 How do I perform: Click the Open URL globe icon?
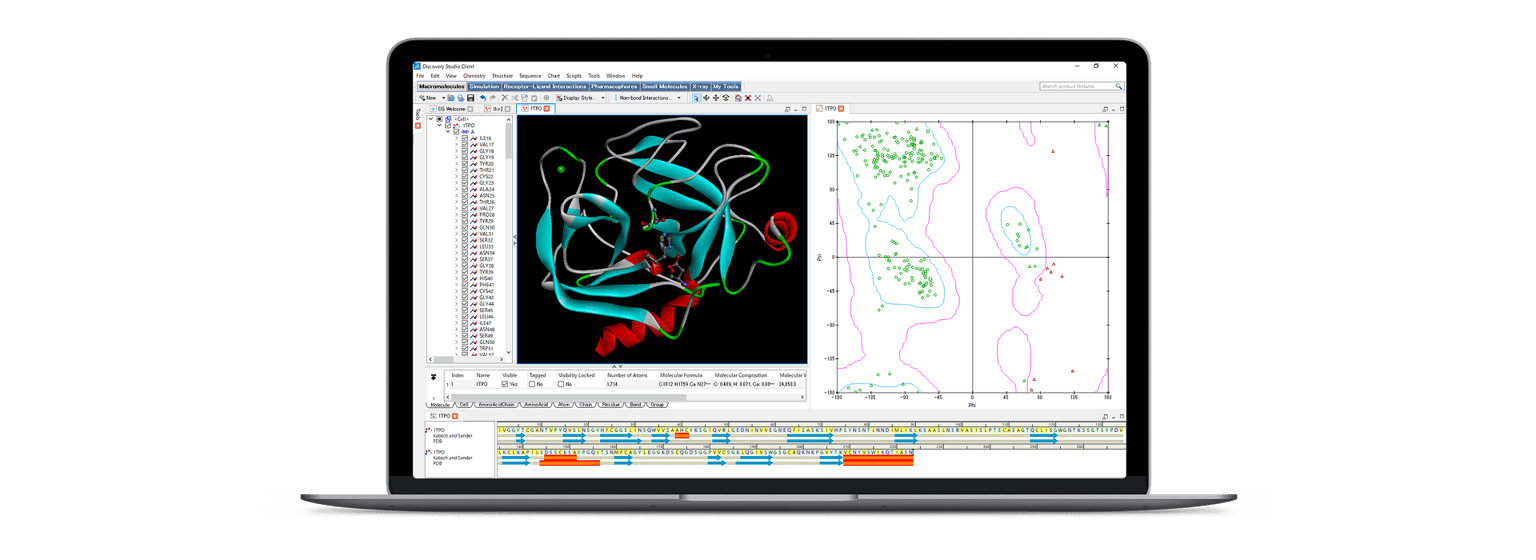[460, 98]
